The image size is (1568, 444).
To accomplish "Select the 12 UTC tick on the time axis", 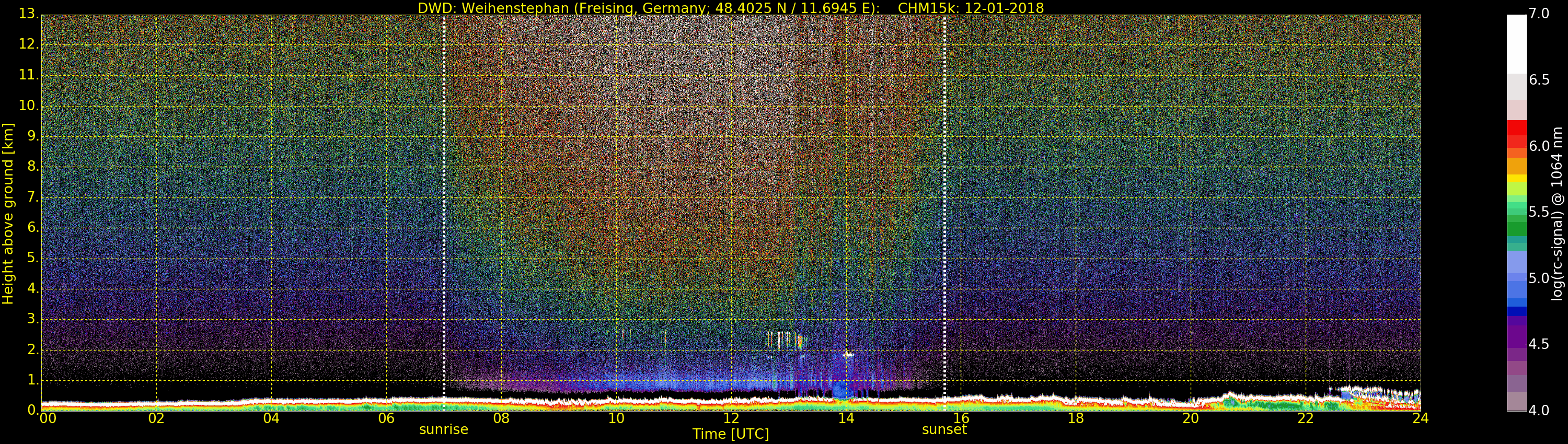I will (x=731, y=418).
